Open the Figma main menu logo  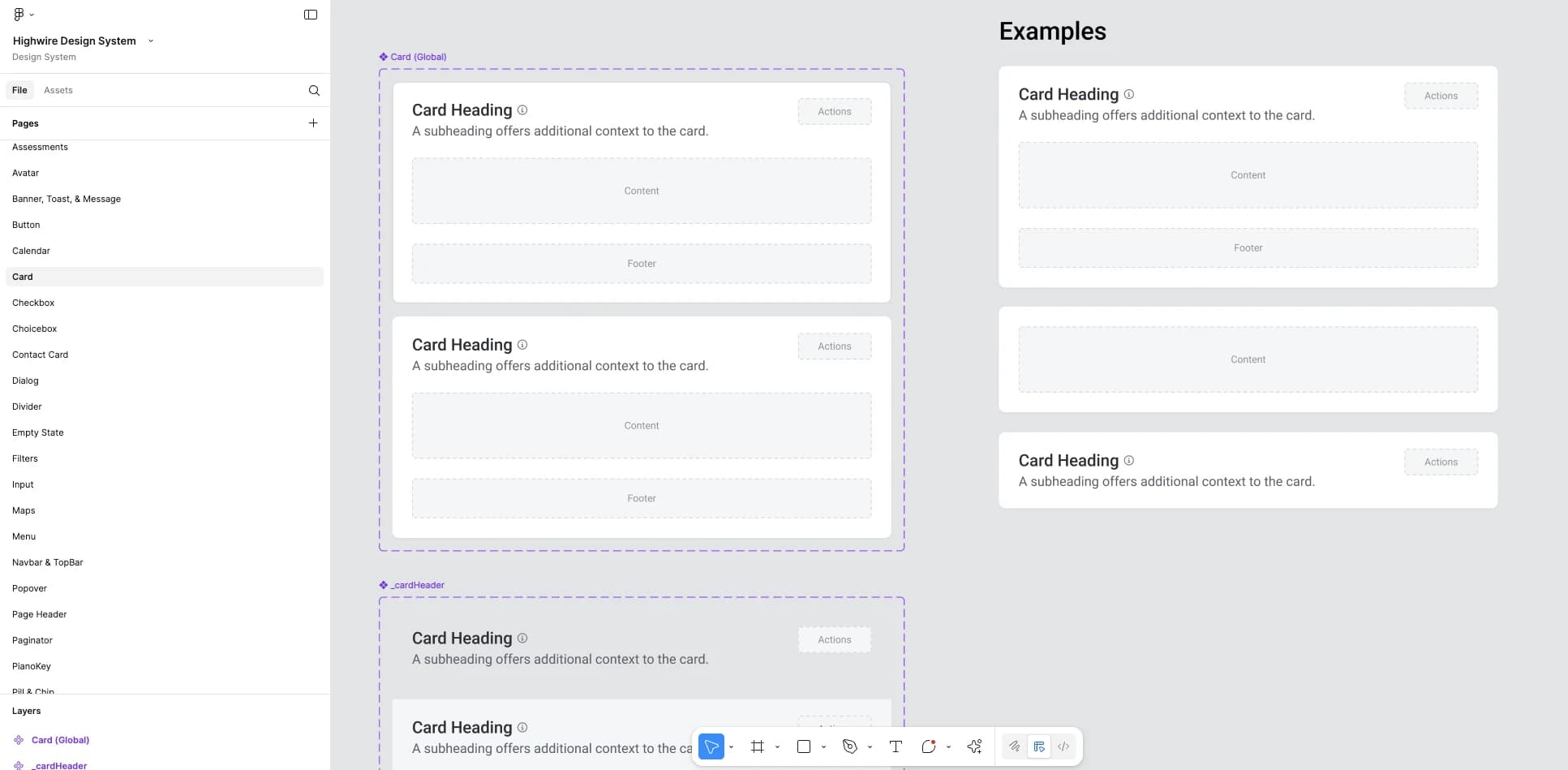tap(19, 15)
